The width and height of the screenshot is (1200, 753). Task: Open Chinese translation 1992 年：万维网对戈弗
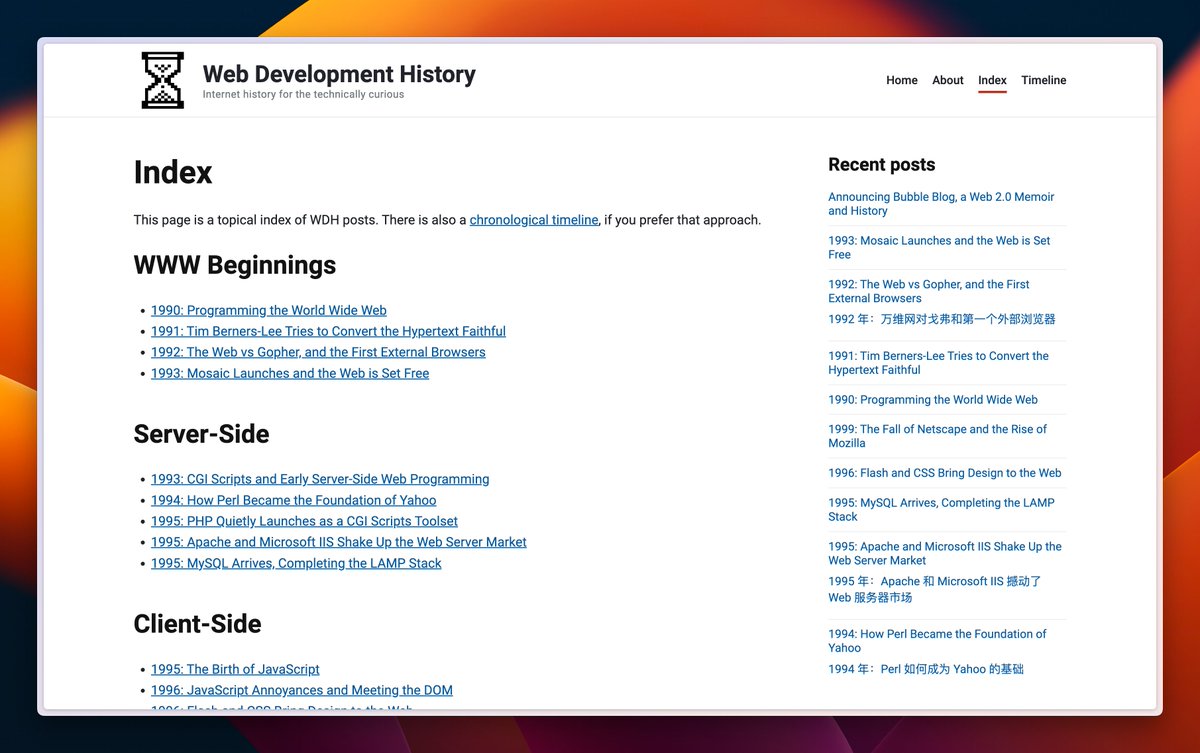point(942,319)
